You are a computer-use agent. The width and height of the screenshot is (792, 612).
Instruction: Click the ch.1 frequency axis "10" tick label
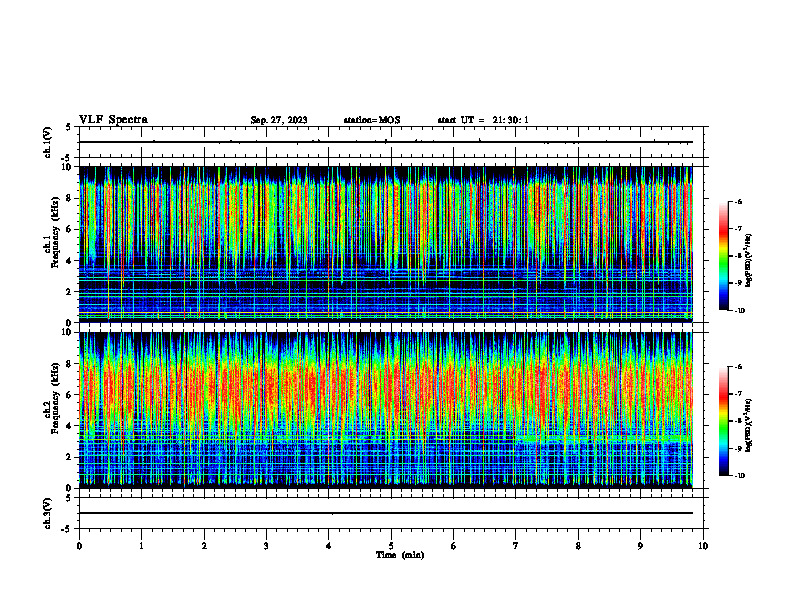[68, 167]
